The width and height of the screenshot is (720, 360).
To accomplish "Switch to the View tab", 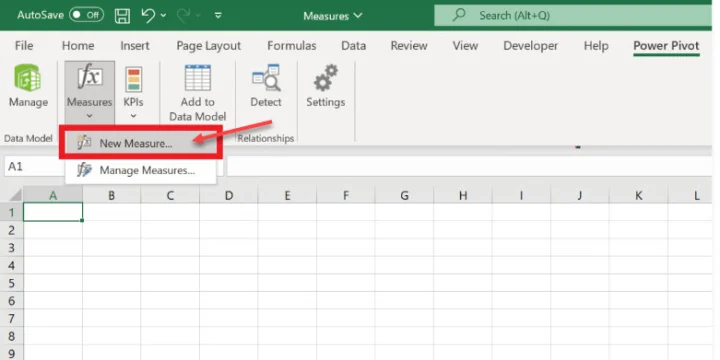I will [465, 45].
